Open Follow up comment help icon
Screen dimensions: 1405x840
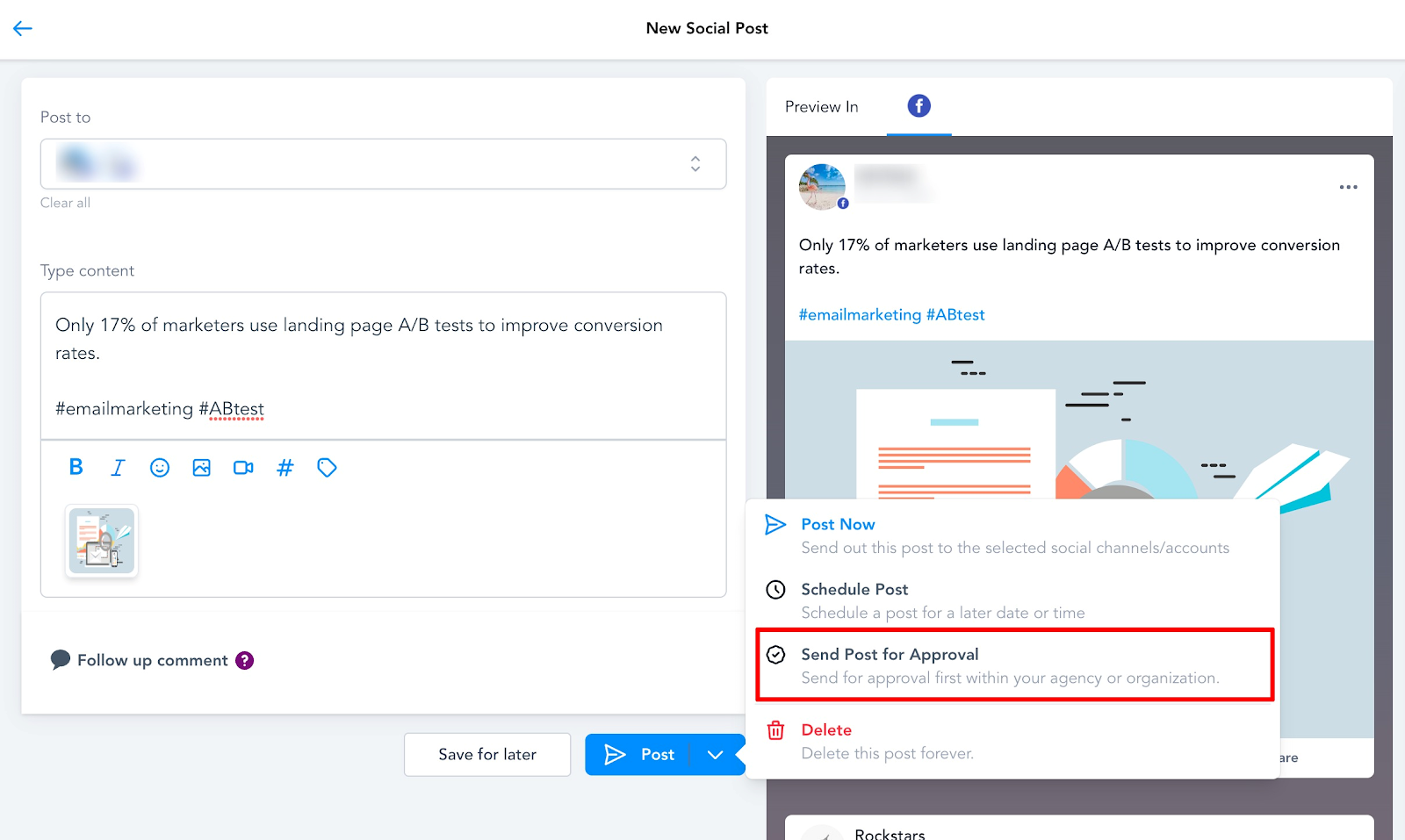[x=245, y=660]
